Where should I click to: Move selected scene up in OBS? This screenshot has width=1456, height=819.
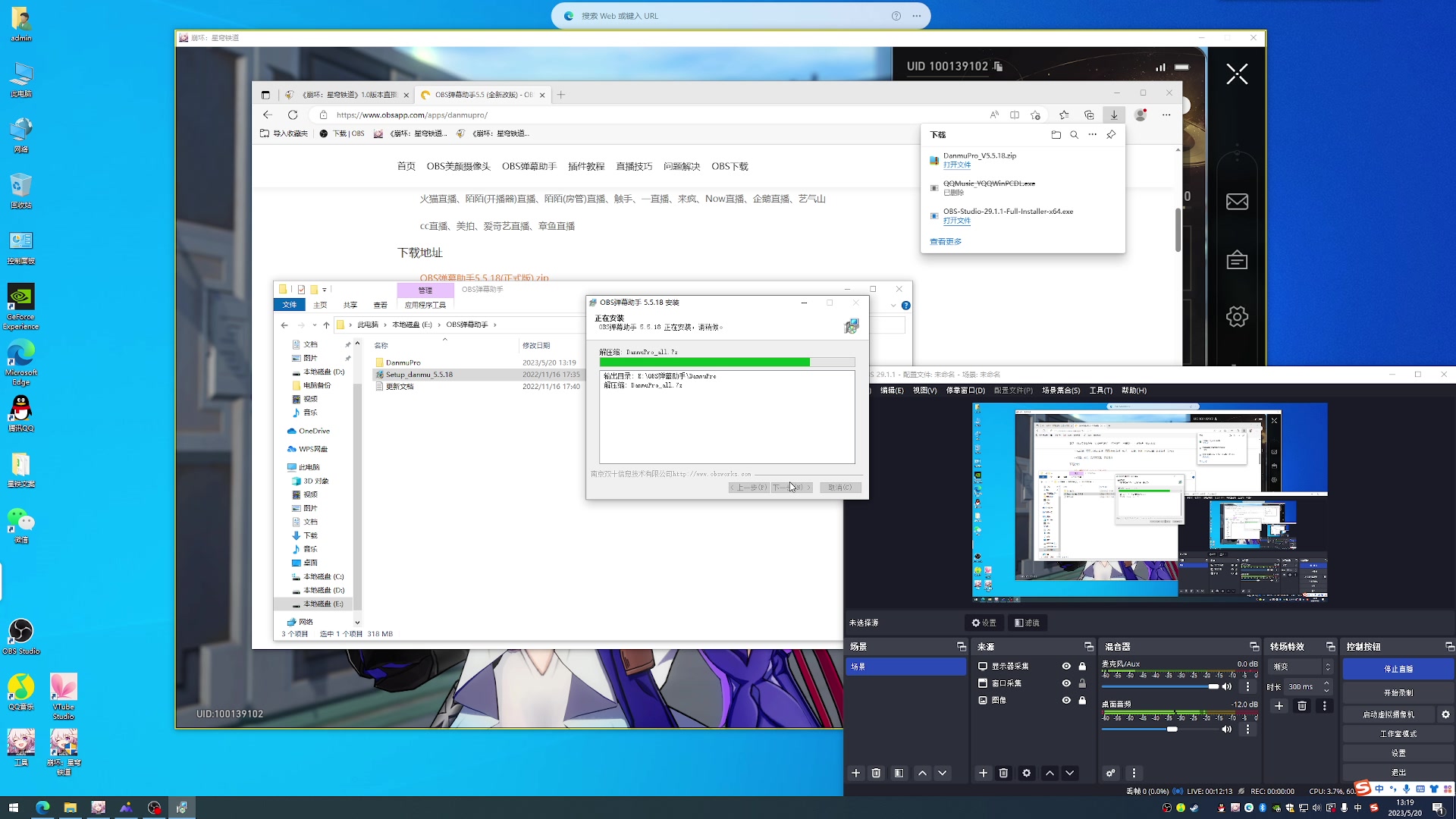pyautogui.click(x=922, y=773)
